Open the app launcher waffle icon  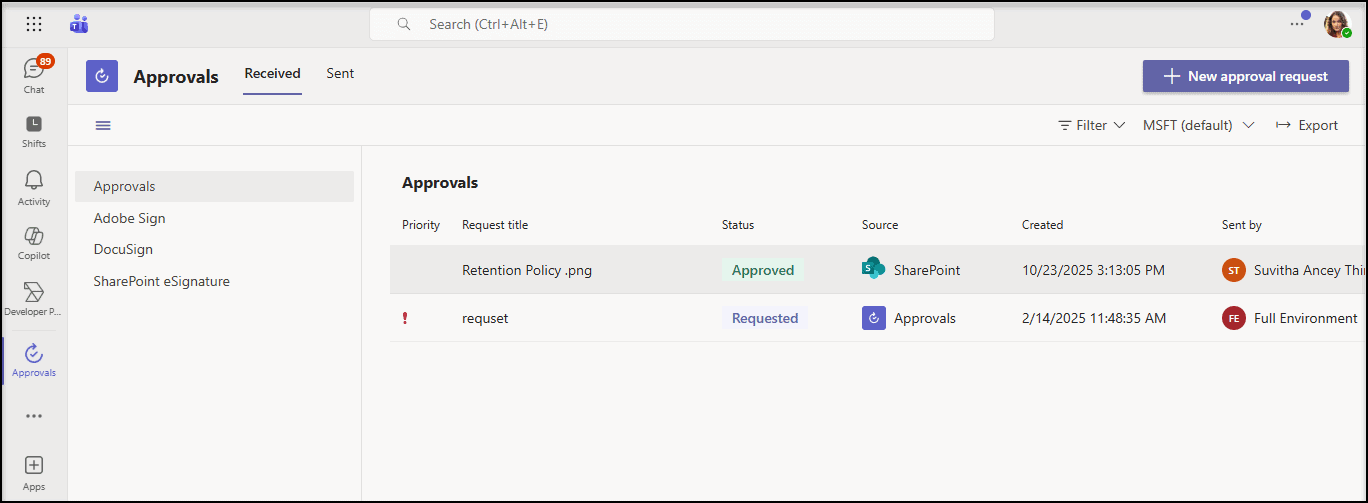coord(34,24)
